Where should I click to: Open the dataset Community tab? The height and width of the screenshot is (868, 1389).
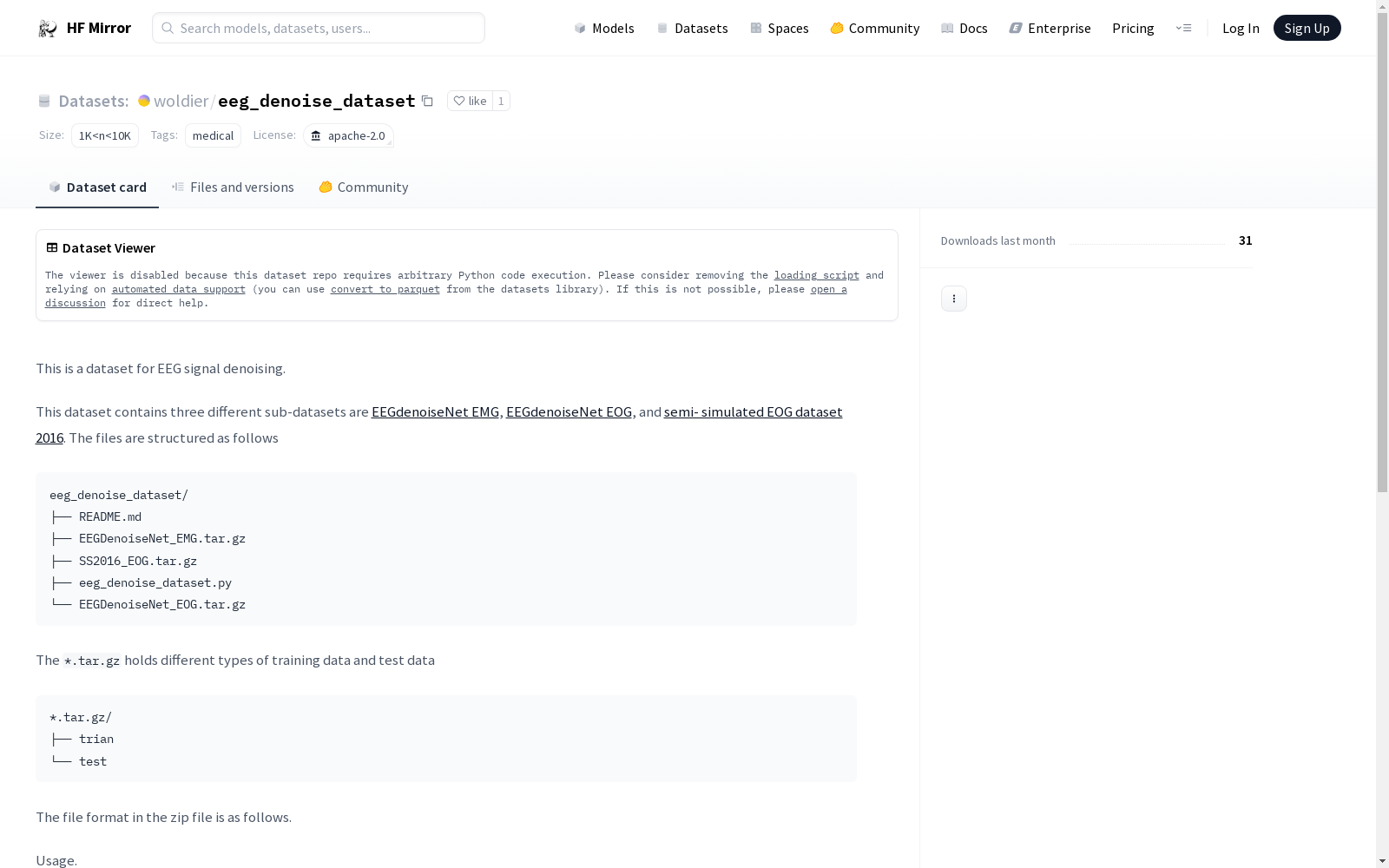click(363, 187)
